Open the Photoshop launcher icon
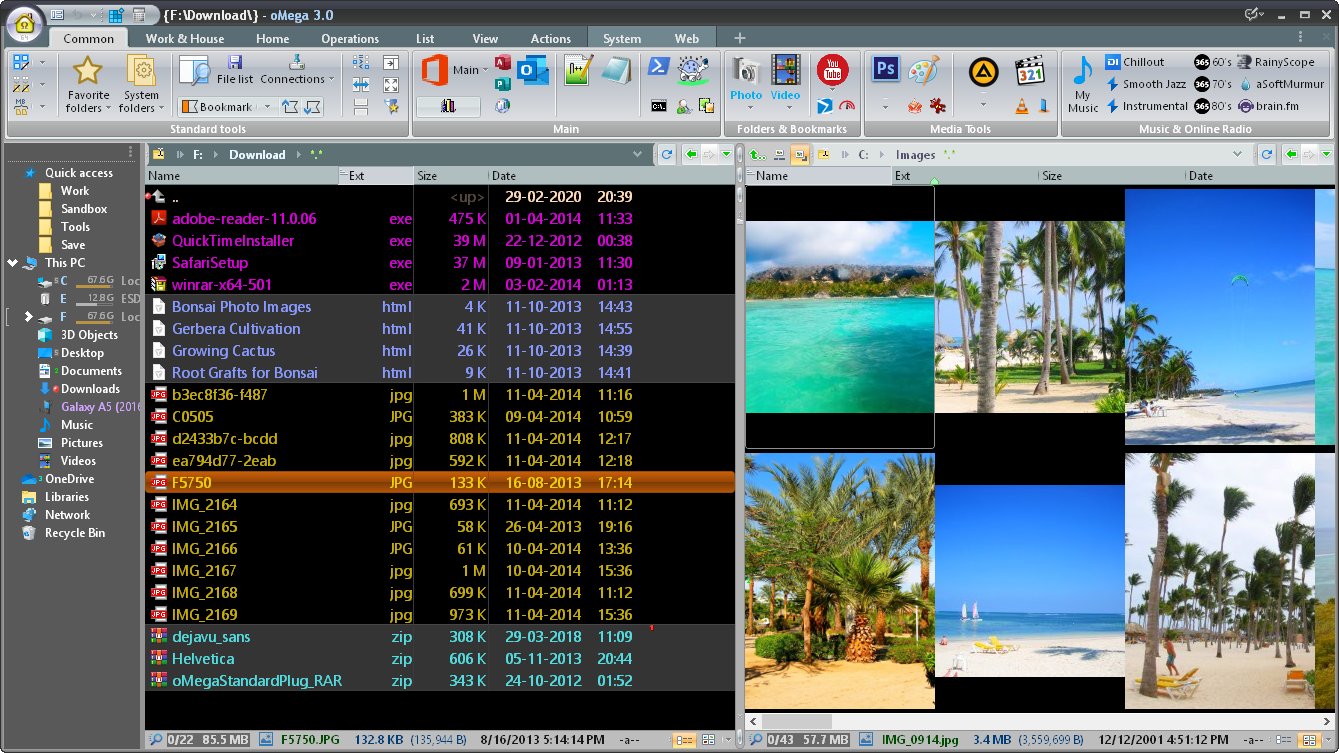Screen dimensions: 1339x753 885,69
